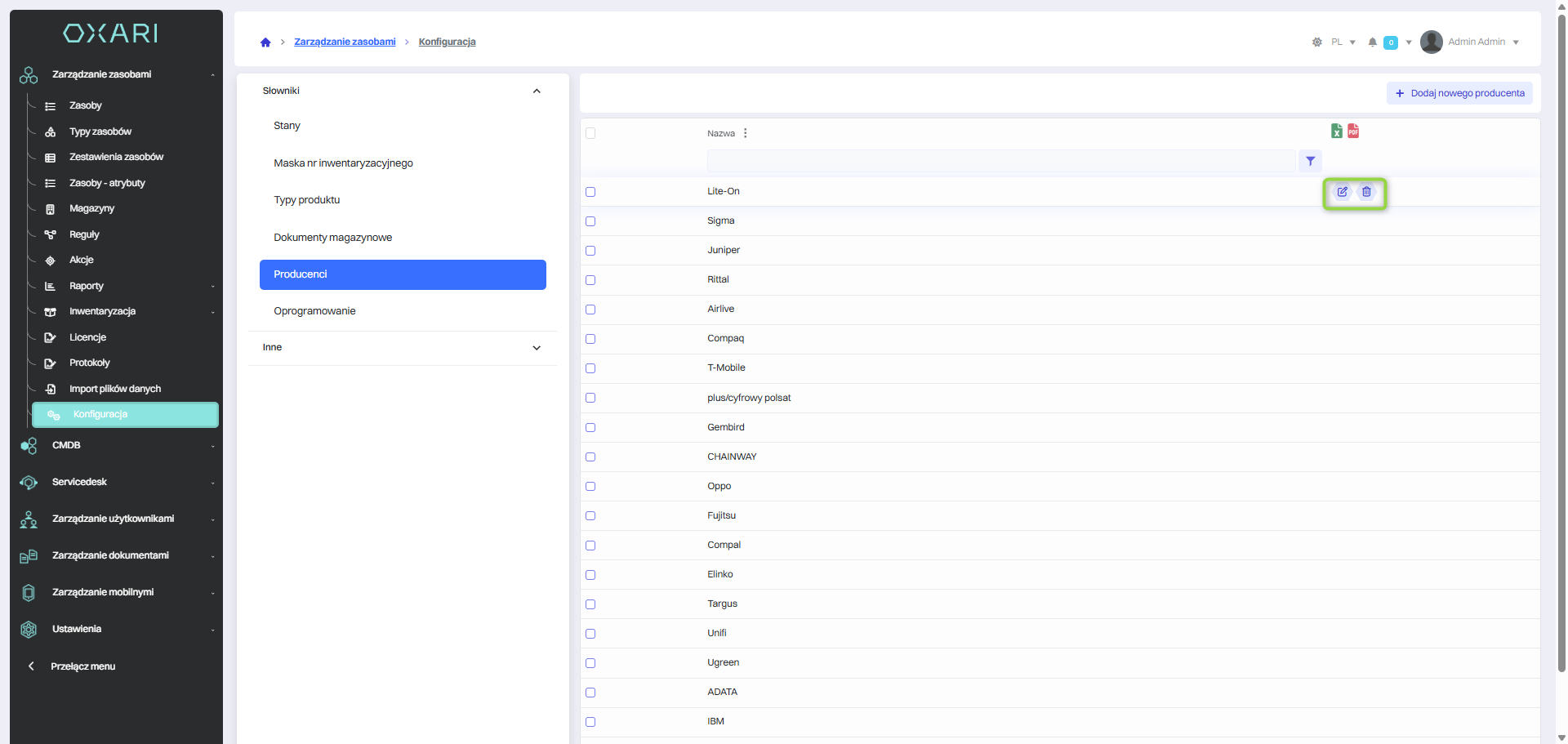Click the Nazwa filter input field
The width and height of the screenshot is (1568, 744).
(1000, 162)
